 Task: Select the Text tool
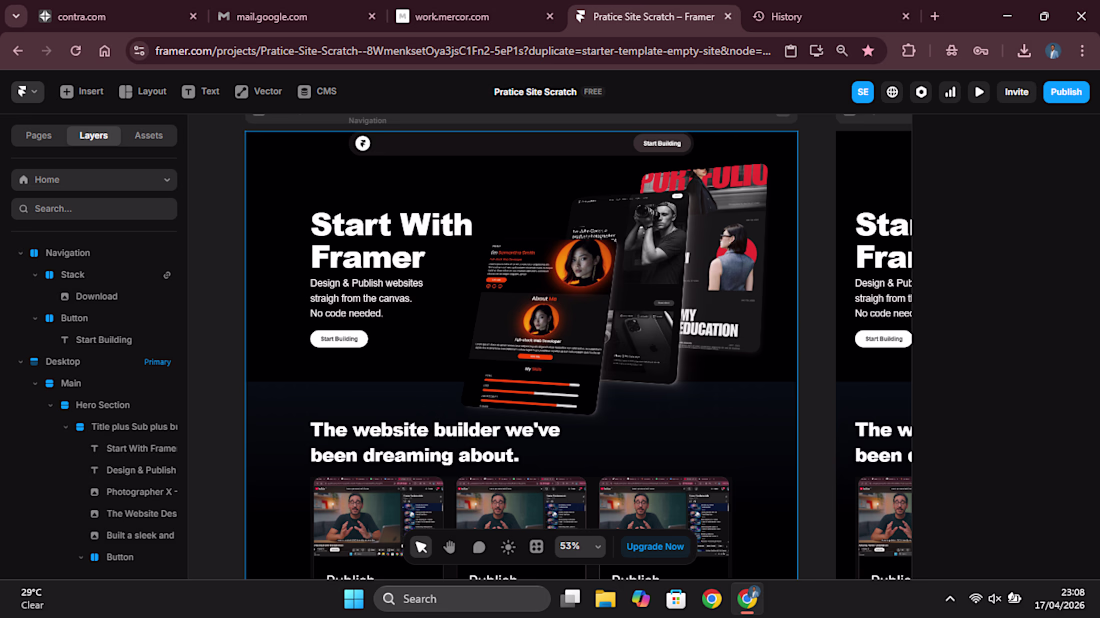(201, 92)
